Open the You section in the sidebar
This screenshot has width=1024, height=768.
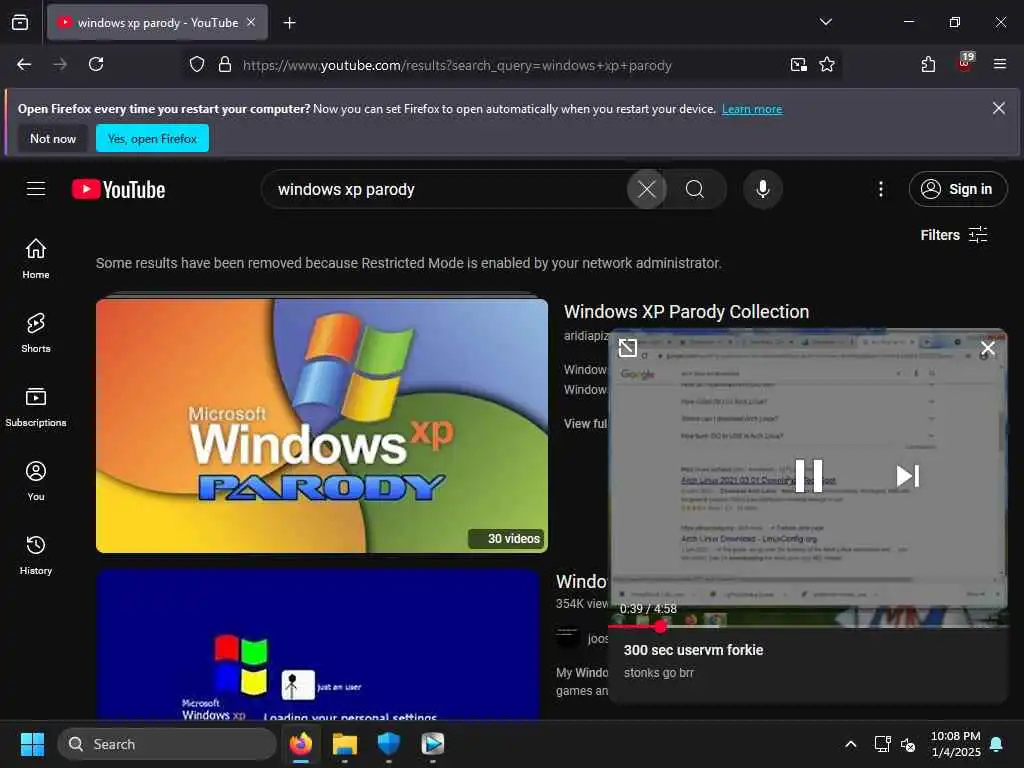pyautogui.click(x=36, y=481)
